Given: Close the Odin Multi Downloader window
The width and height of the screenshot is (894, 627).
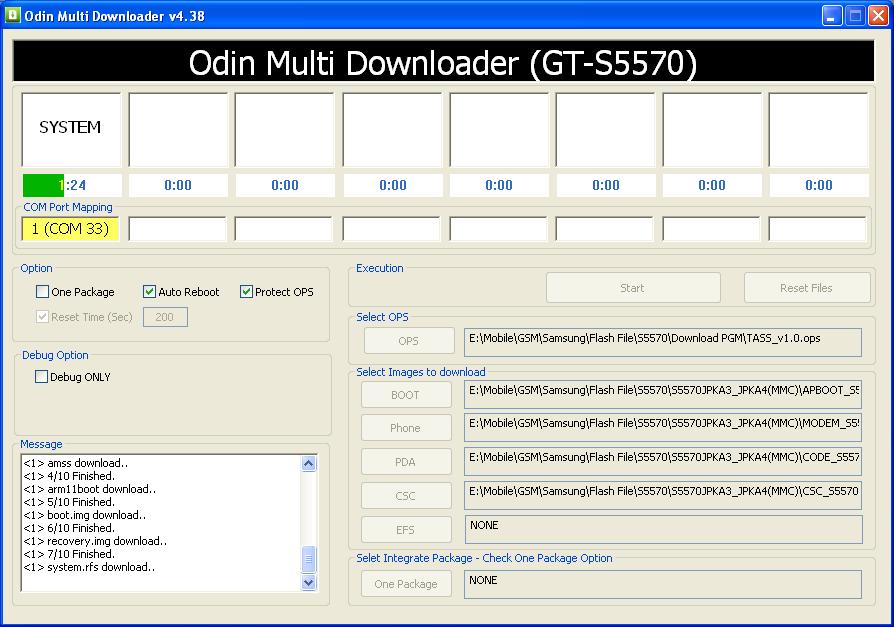Looking at the screenshot, I should [x=878, y=15].
